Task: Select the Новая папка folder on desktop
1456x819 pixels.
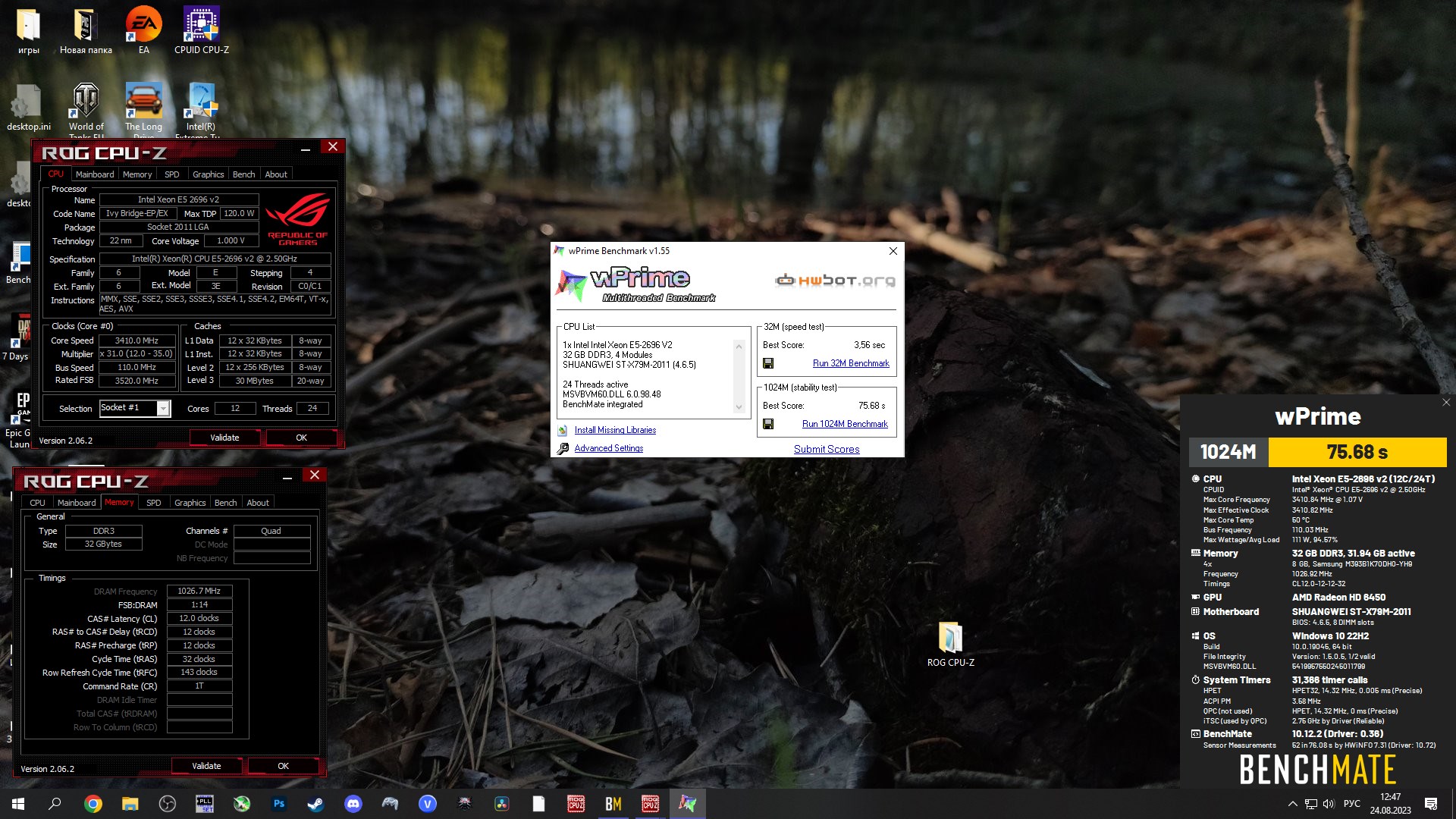Action: [86, 30]
